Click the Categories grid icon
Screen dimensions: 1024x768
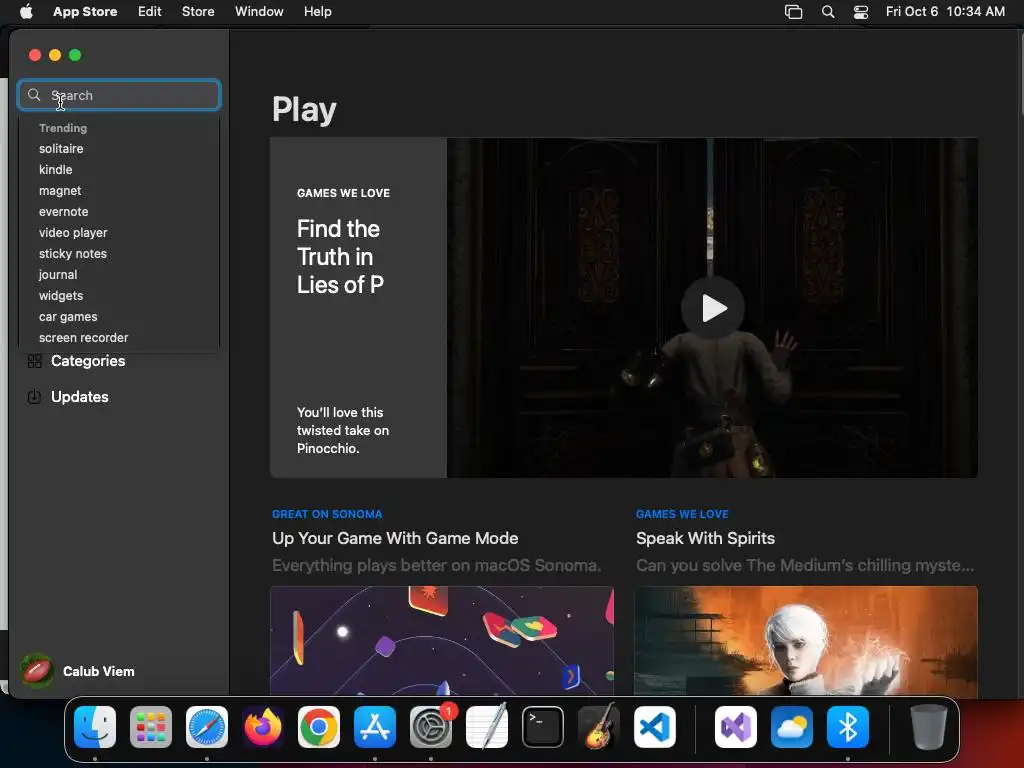(x=35, y=361)
